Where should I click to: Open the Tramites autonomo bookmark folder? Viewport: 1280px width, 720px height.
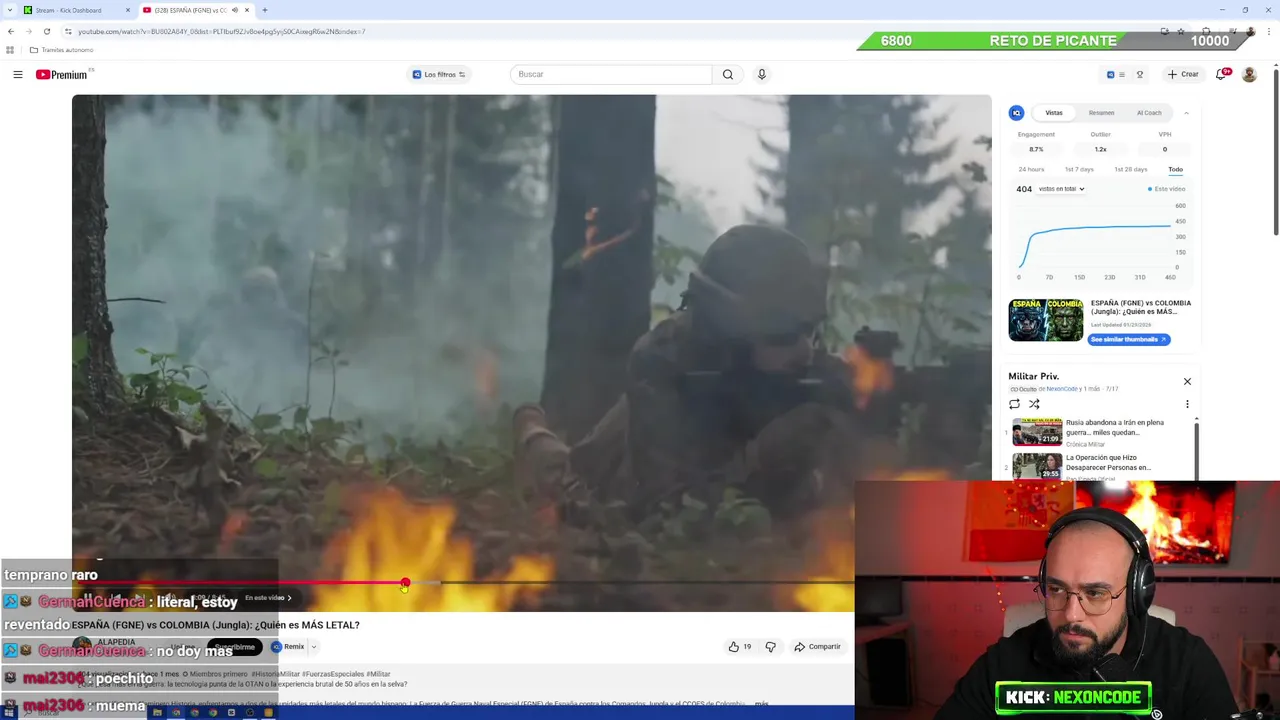click(61, 50)
